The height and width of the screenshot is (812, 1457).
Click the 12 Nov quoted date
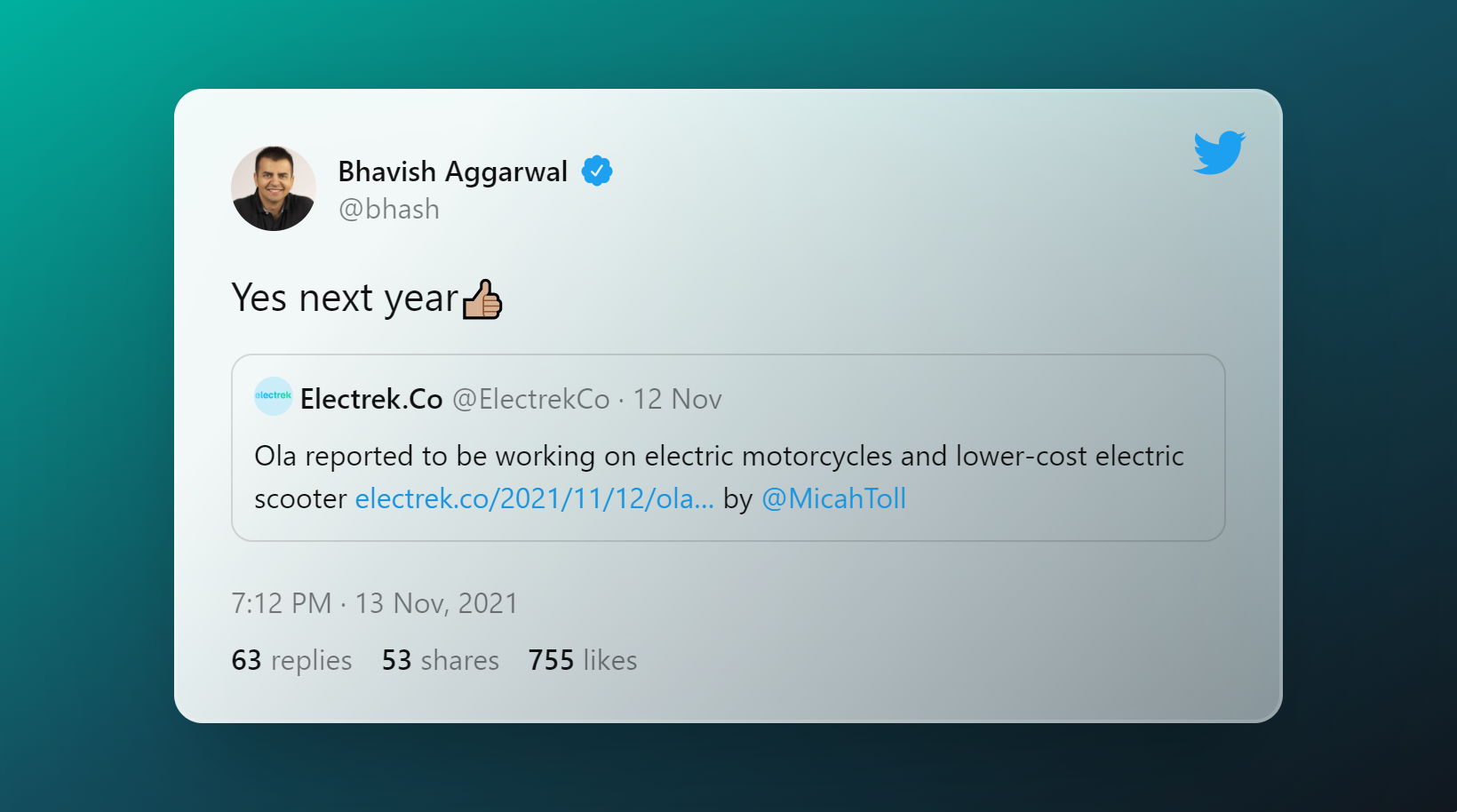tap(677, 399)
